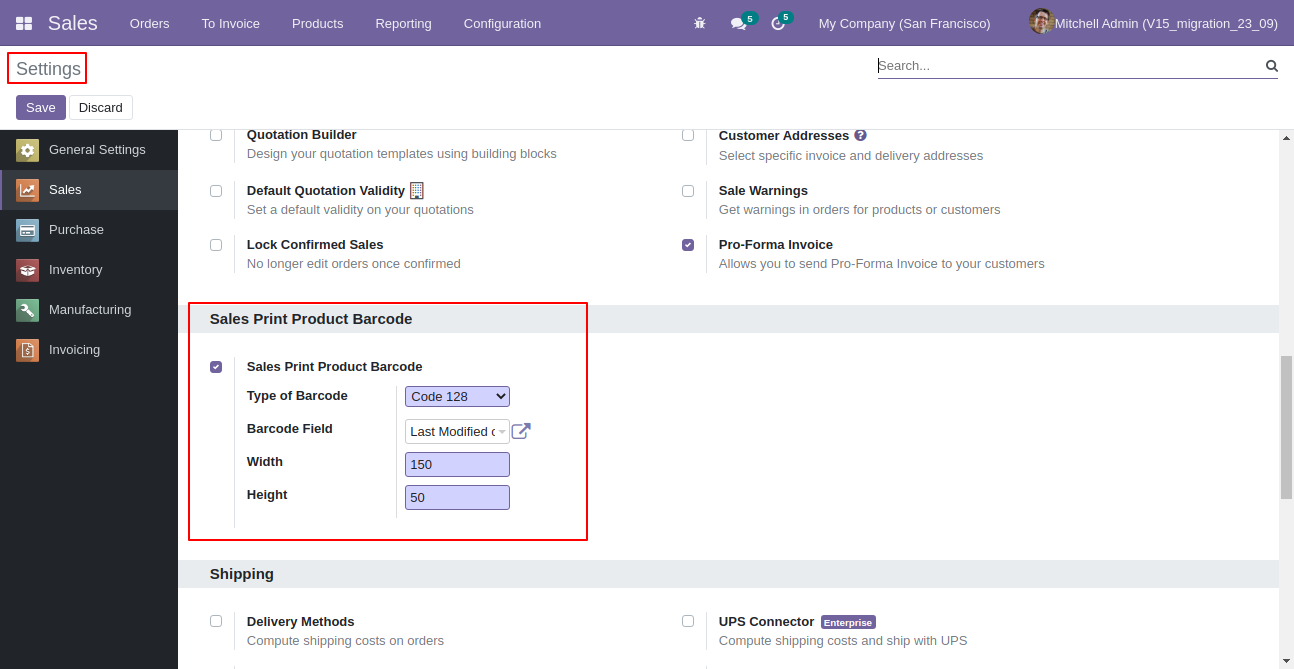Click the Height input field
The width and height of the screenshot is (1294, 669).
(x=457, y=497)
